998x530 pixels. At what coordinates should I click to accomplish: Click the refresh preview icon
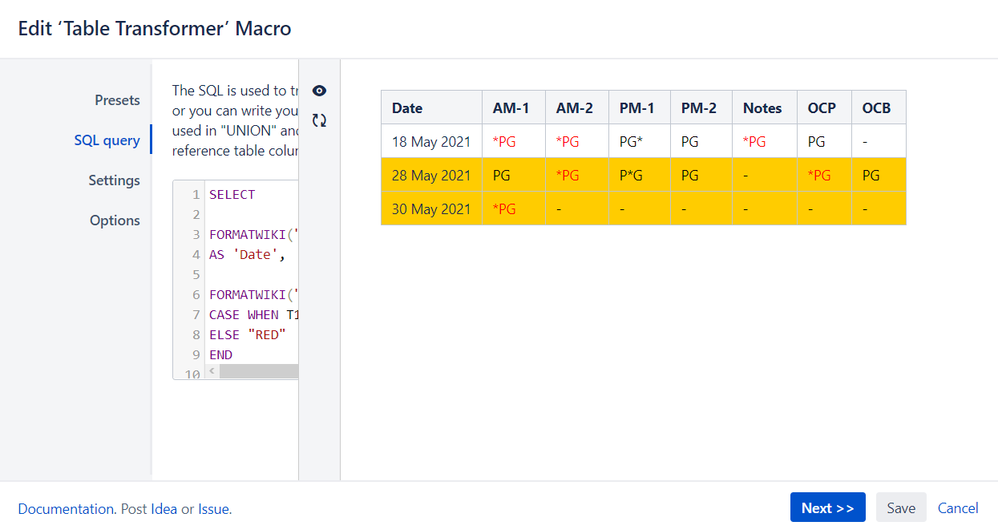[319, 120]
